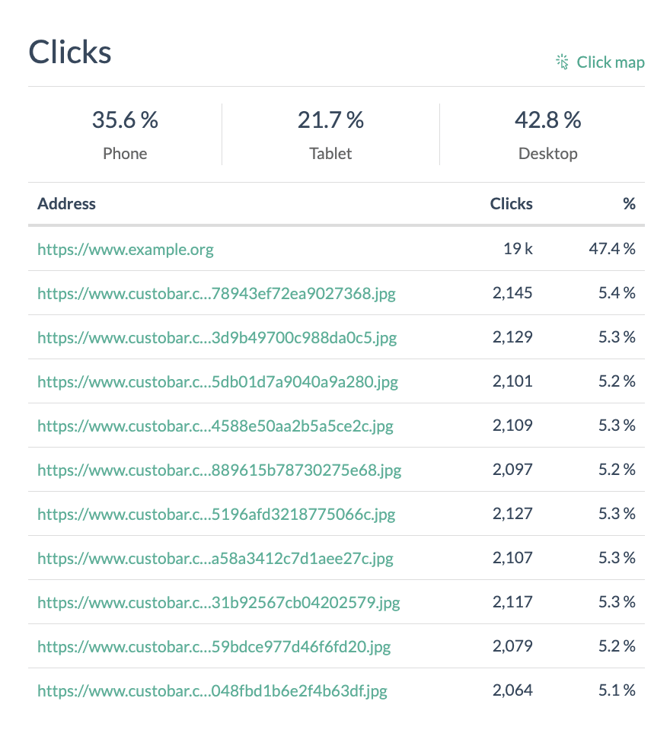Screen dimensions: 670x749
Task: Open link ending 889615b78730275e68.jpg
Action: [219, 469]
